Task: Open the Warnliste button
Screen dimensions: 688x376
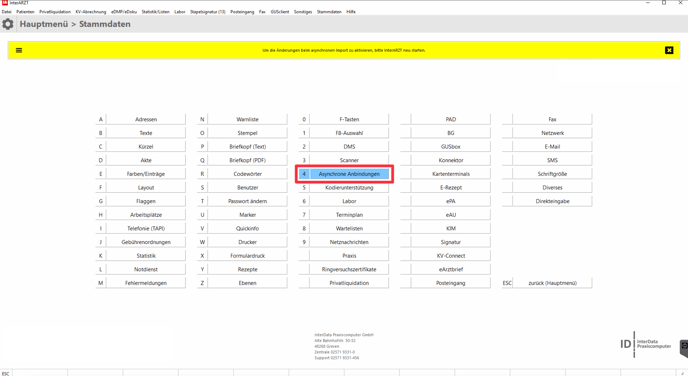Action: pos(247,119)
